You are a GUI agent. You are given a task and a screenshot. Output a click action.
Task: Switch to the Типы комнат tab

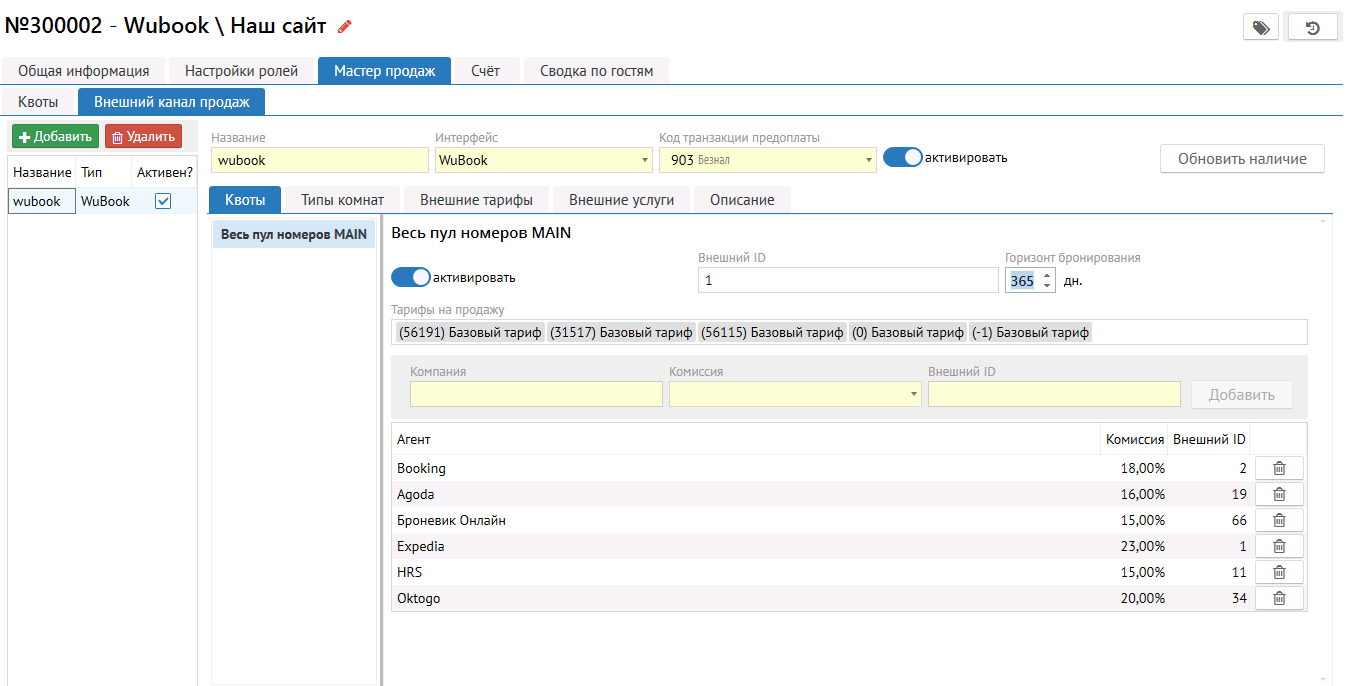click(x=342, y=200)
